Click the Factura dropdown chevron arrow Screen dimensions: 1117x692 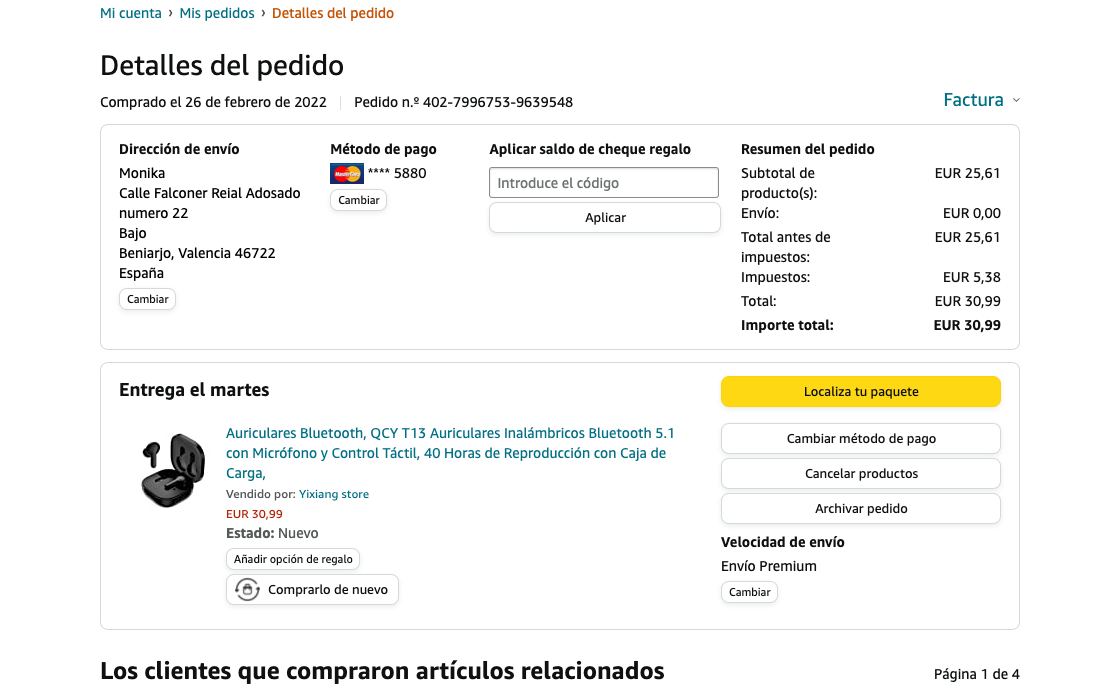(x=1016, y=100)
